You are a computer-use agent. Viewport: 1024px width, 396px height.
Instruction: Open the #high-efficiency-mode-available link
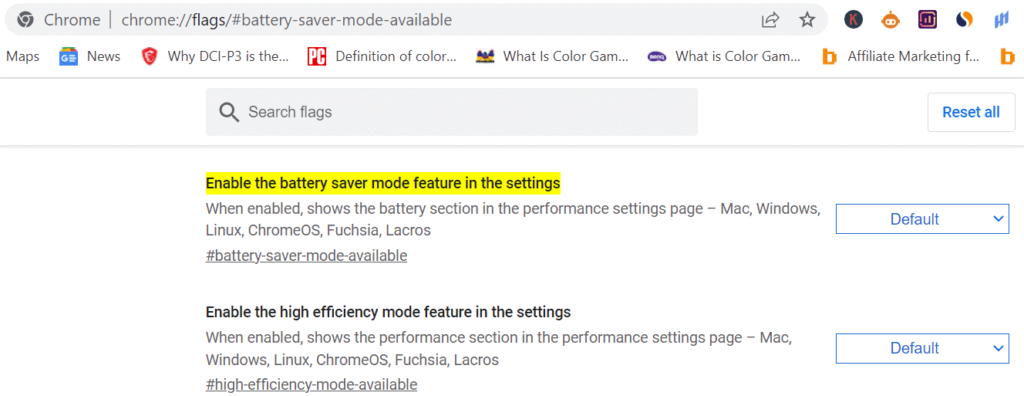(312, 384)
